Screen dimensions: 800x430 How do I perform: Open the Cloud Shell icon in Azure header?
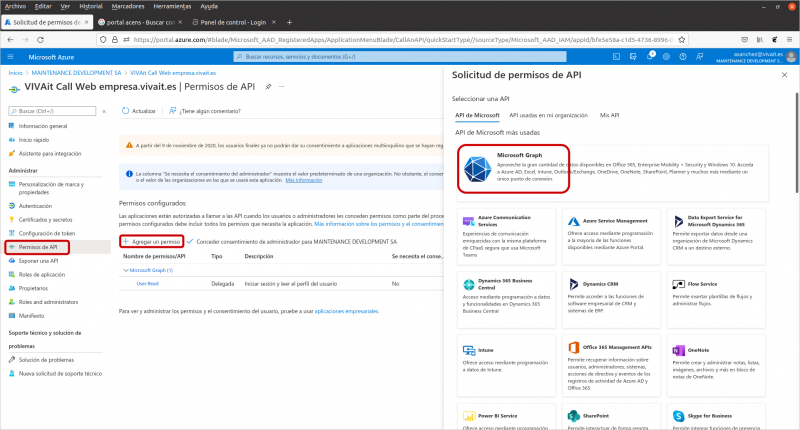[616, 57]
